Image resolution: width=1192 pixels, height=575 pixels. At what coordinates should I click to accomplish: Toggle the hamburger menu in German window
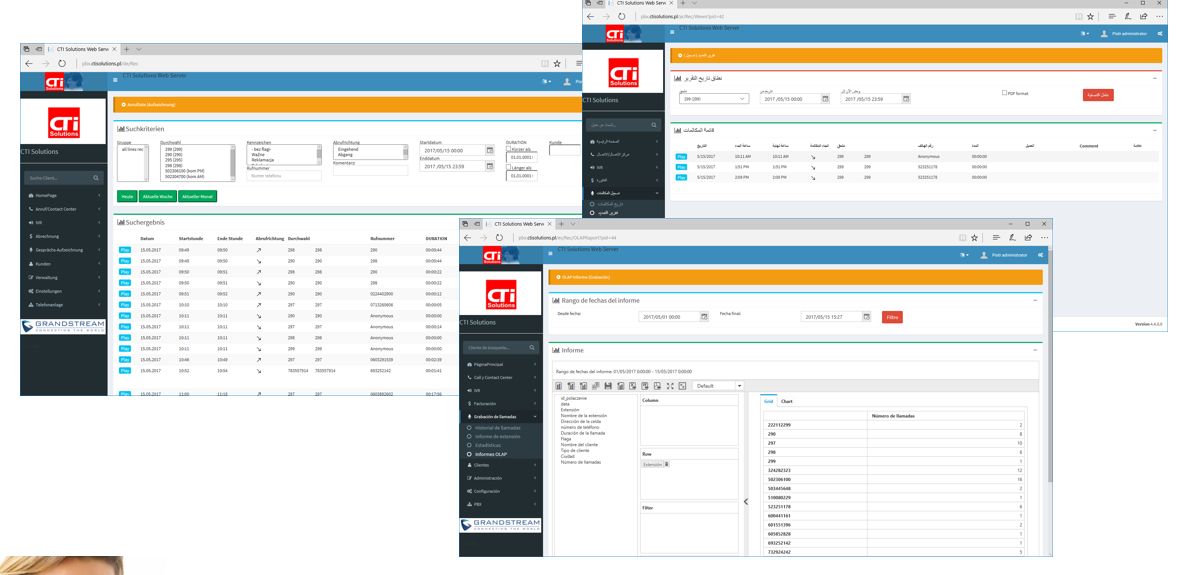tap(116, 79)
